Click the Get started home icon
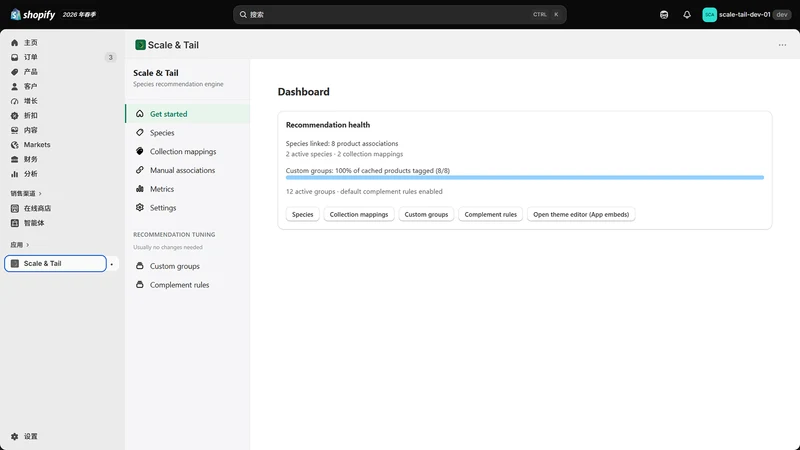 [139, 114]
